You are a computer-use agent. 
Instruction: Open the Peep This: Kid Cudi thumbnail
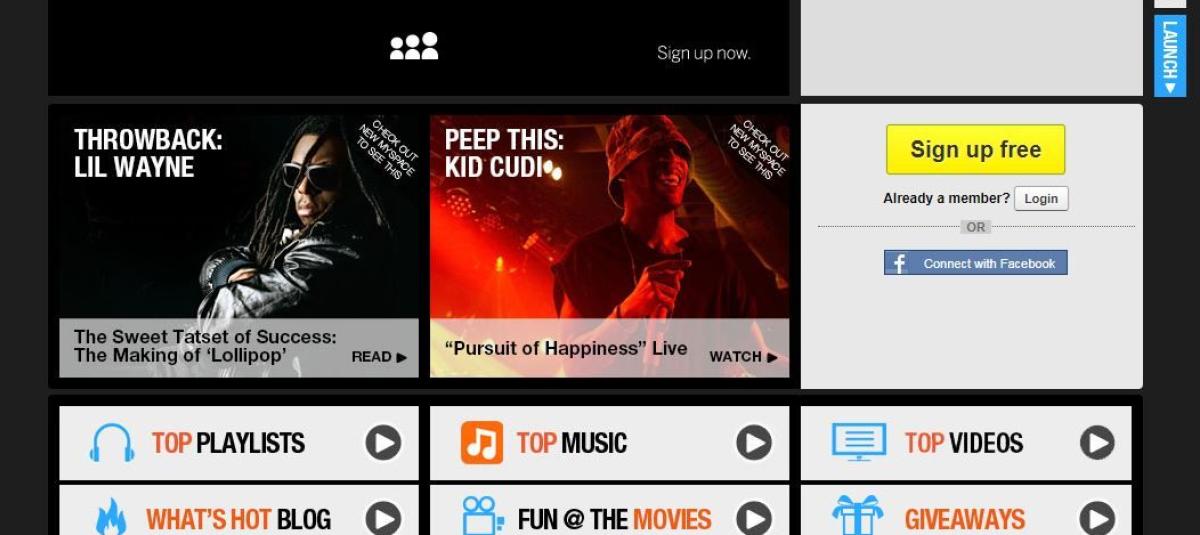(610, 246)
